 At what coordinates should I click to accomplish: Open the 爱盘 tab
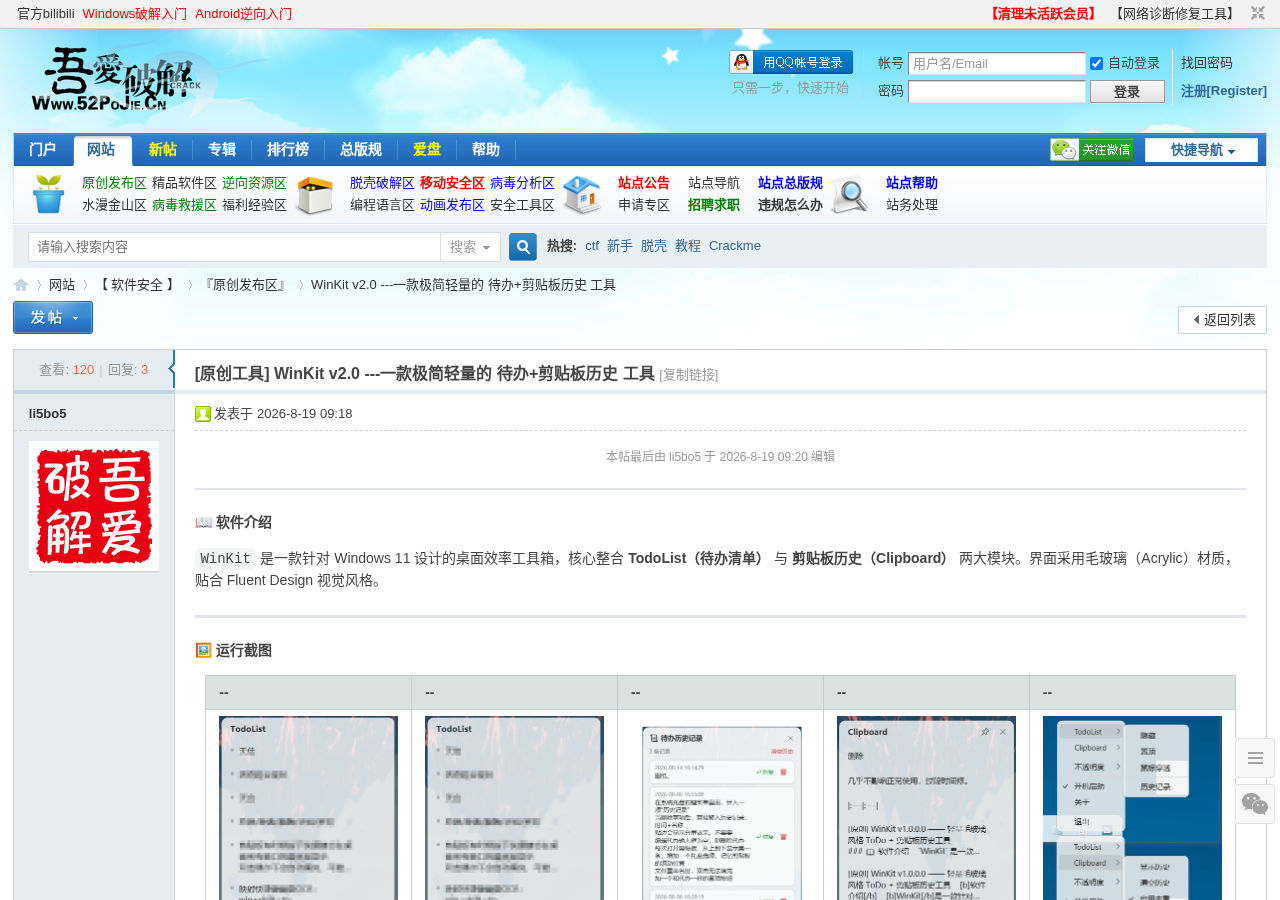tap(427, 150)
